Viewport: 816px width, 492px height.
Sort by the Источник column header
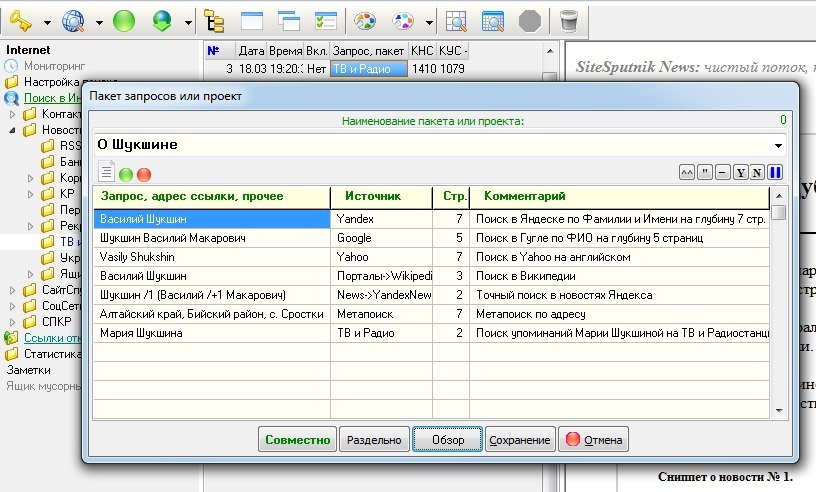(380, 197)
